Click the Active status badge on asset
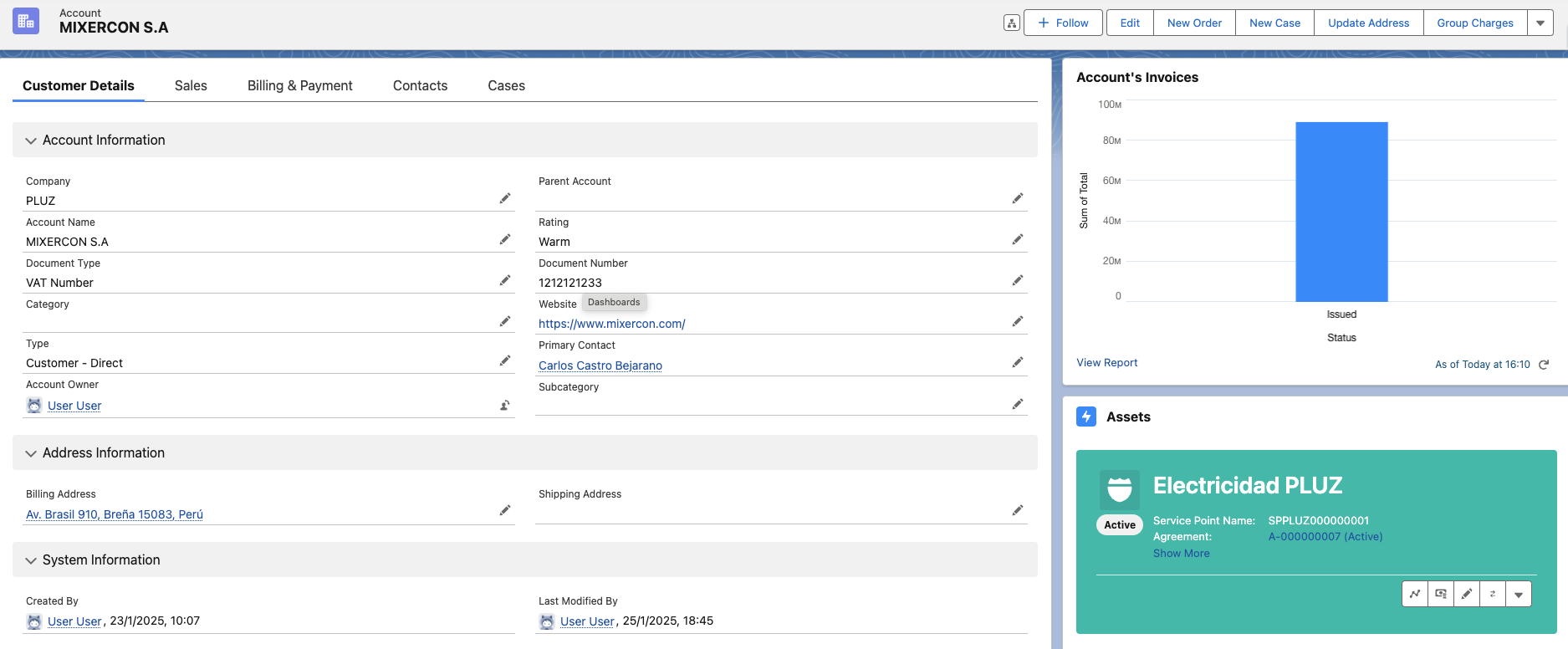The height and width of the screenshot is (649, 1568). tap(1120, 525)
